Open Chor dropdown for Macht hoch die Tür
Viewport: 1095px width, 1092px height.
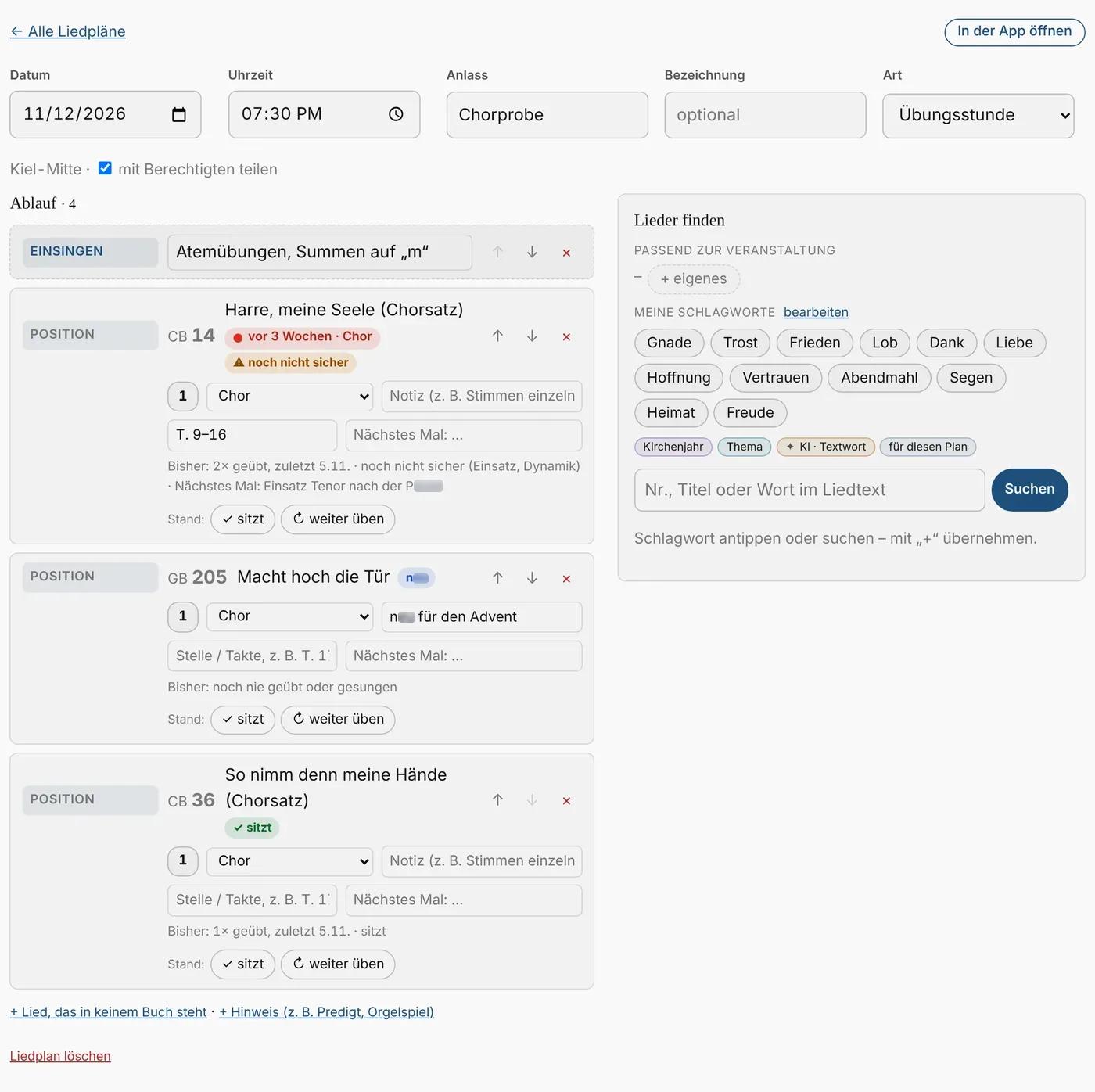tap(290, 616)
